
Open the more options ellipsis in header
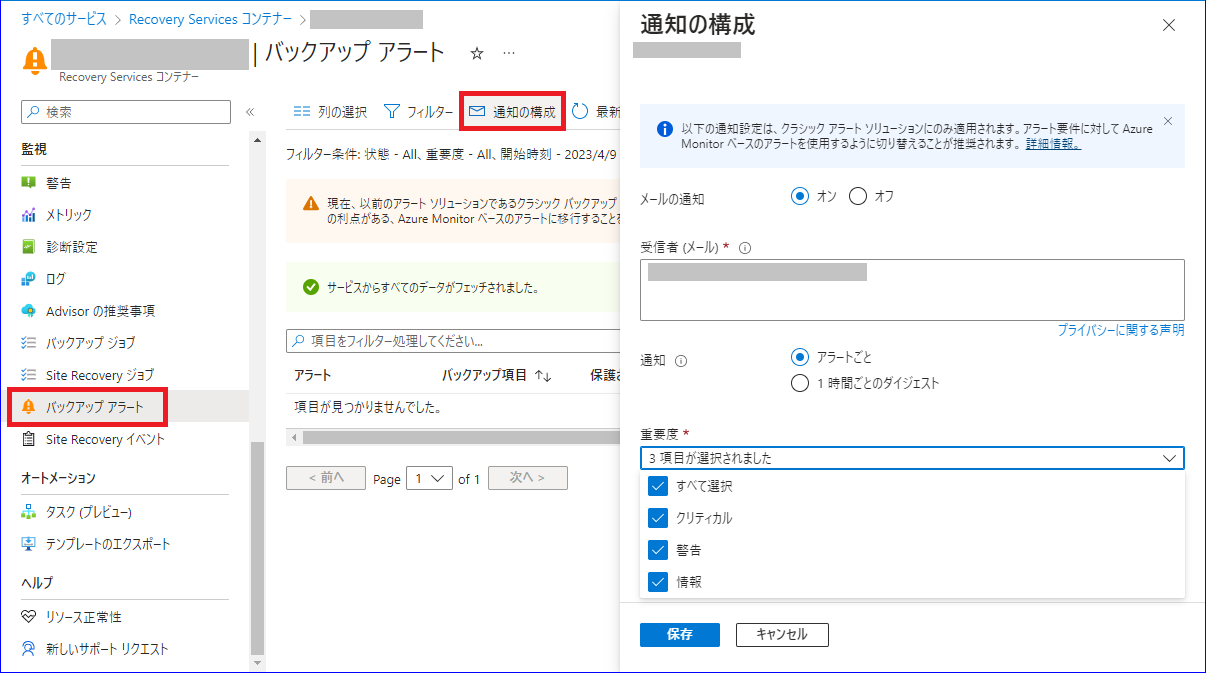[509, 53]
